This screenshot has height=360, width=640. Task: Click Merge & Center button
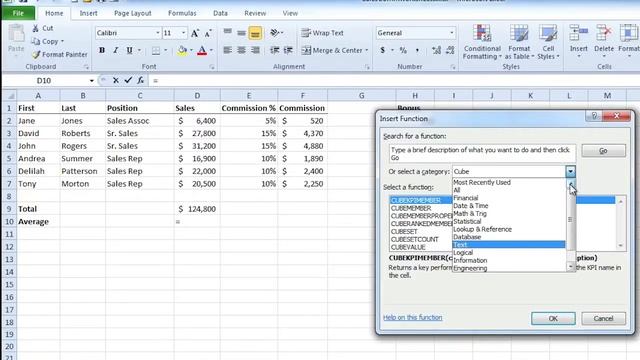coord(332,50)
